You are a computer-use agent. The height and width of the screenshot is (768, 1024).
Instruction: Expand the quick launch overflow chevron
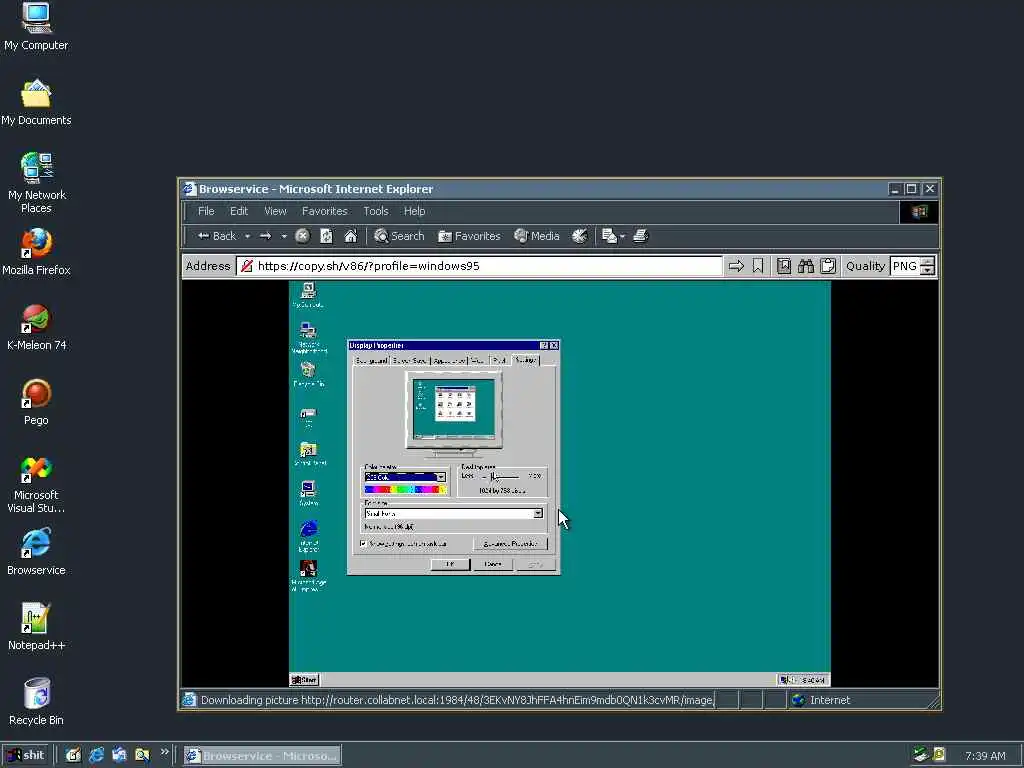click(x=165, y=752)
